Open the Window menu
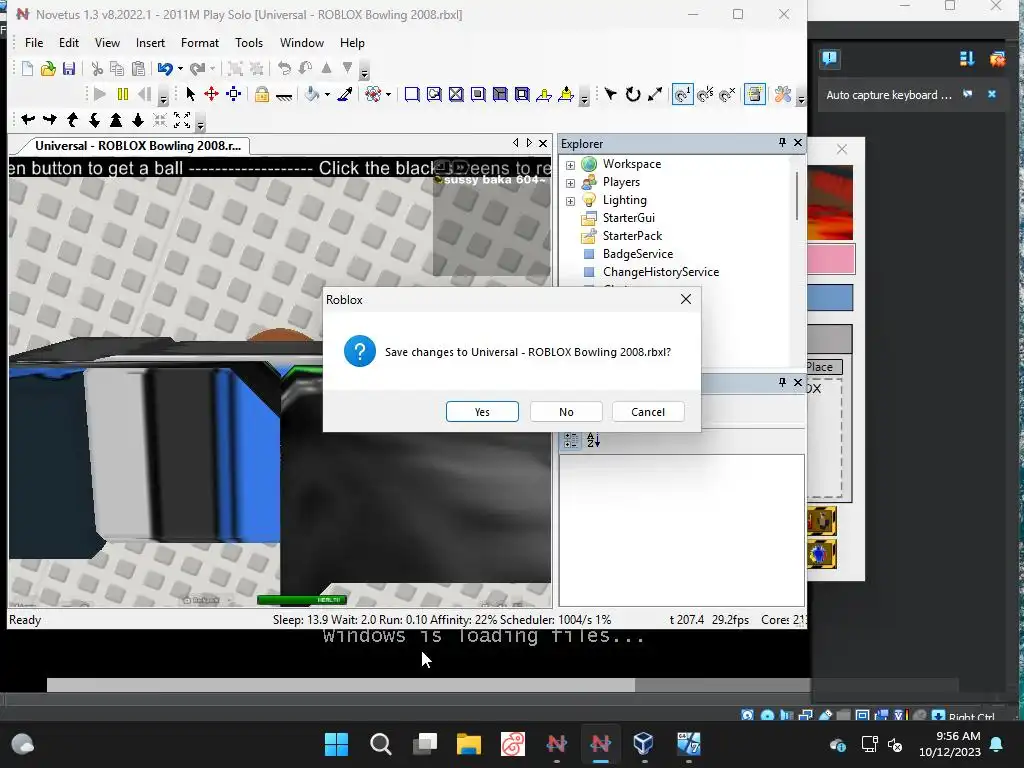 point(302,42)
